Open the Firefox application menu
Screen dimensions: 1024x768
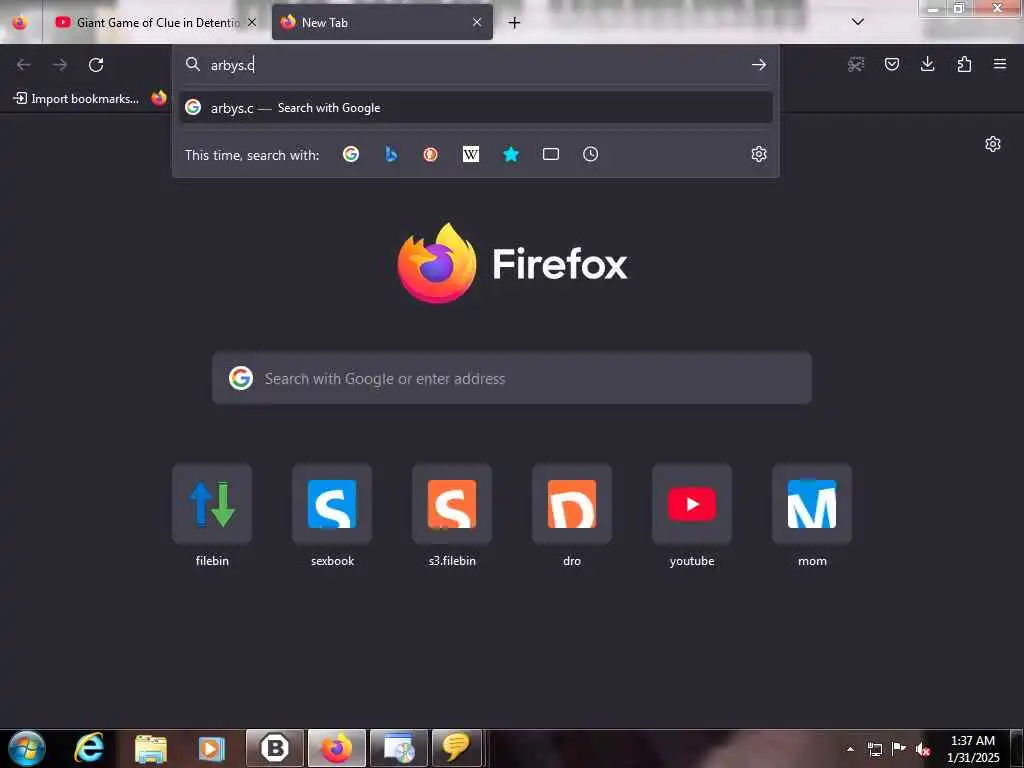click(x=1000, y=64)
